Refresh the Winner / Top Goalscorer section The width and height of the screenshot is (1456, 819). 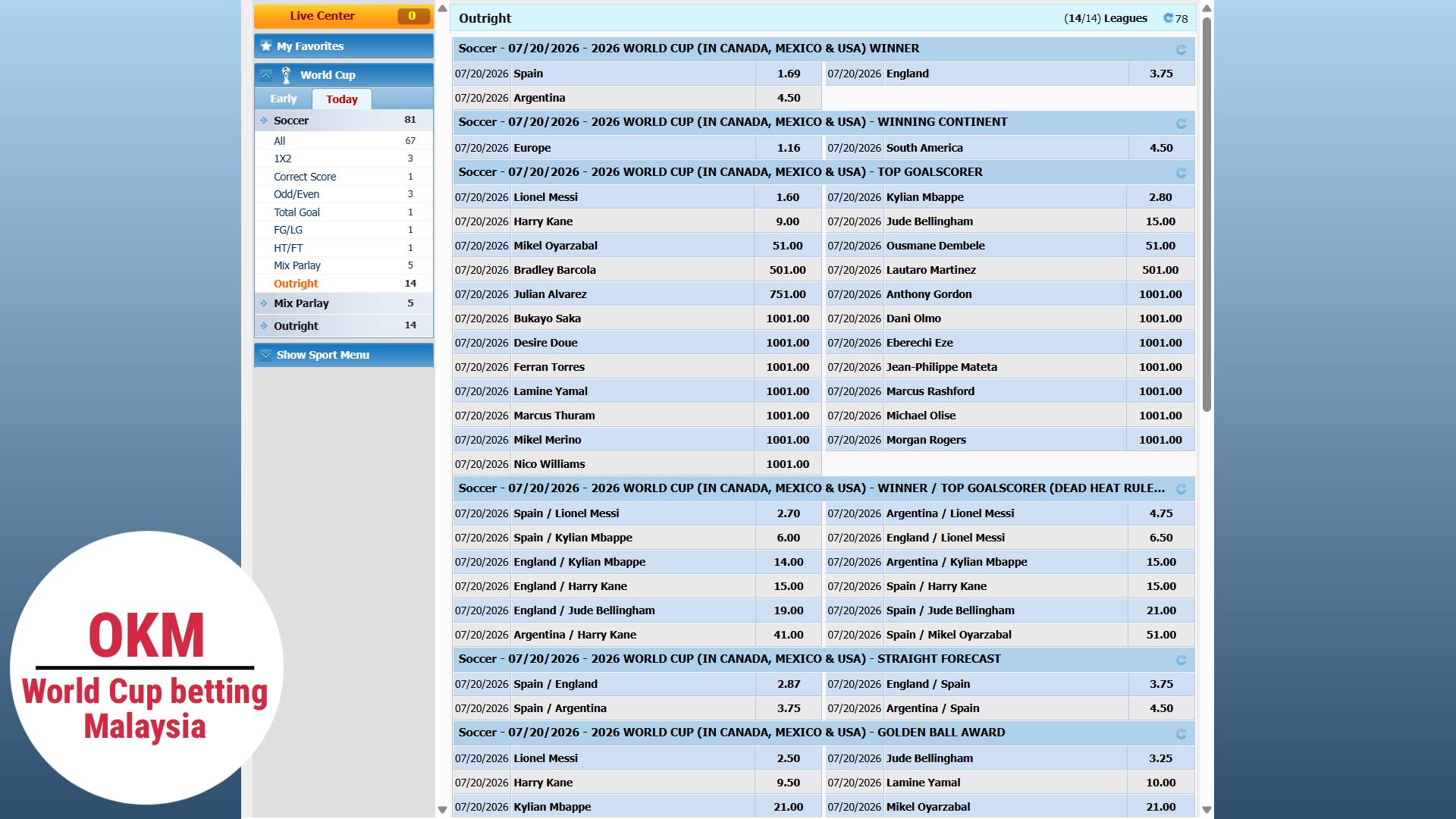(1181, 490)
